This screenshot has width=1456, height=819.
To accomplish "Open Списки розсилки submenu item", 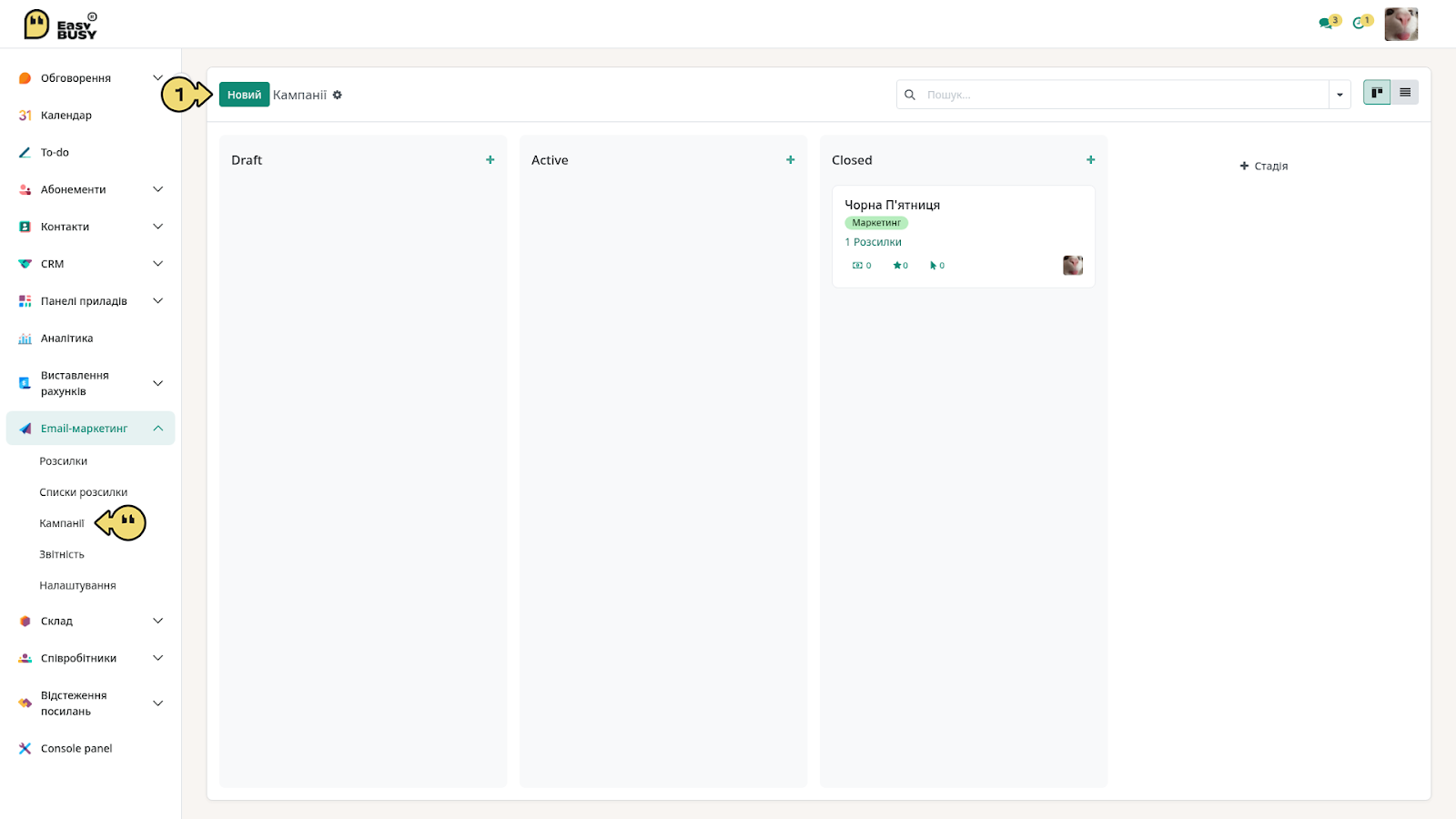I will [84, 492].
